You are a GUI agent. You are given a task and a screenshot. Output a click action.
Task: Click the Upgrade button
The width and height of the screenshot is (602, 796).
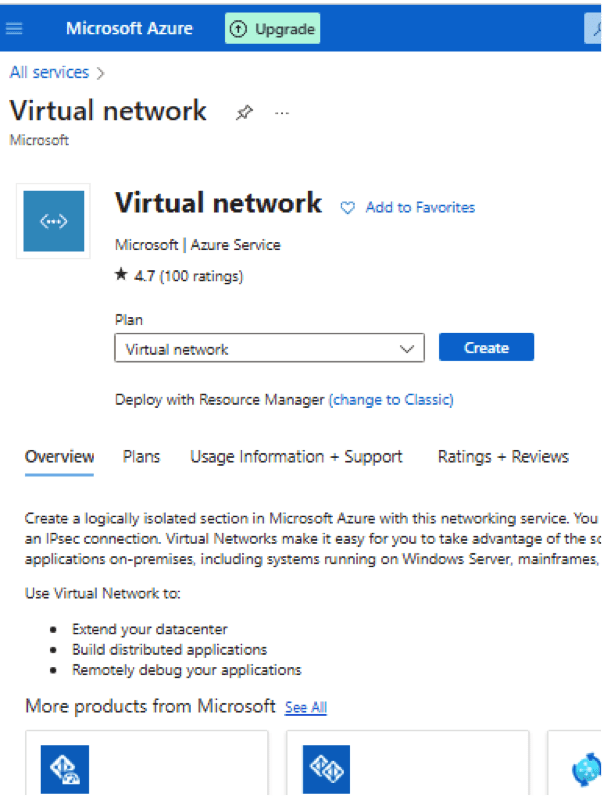tap(273, 29)
